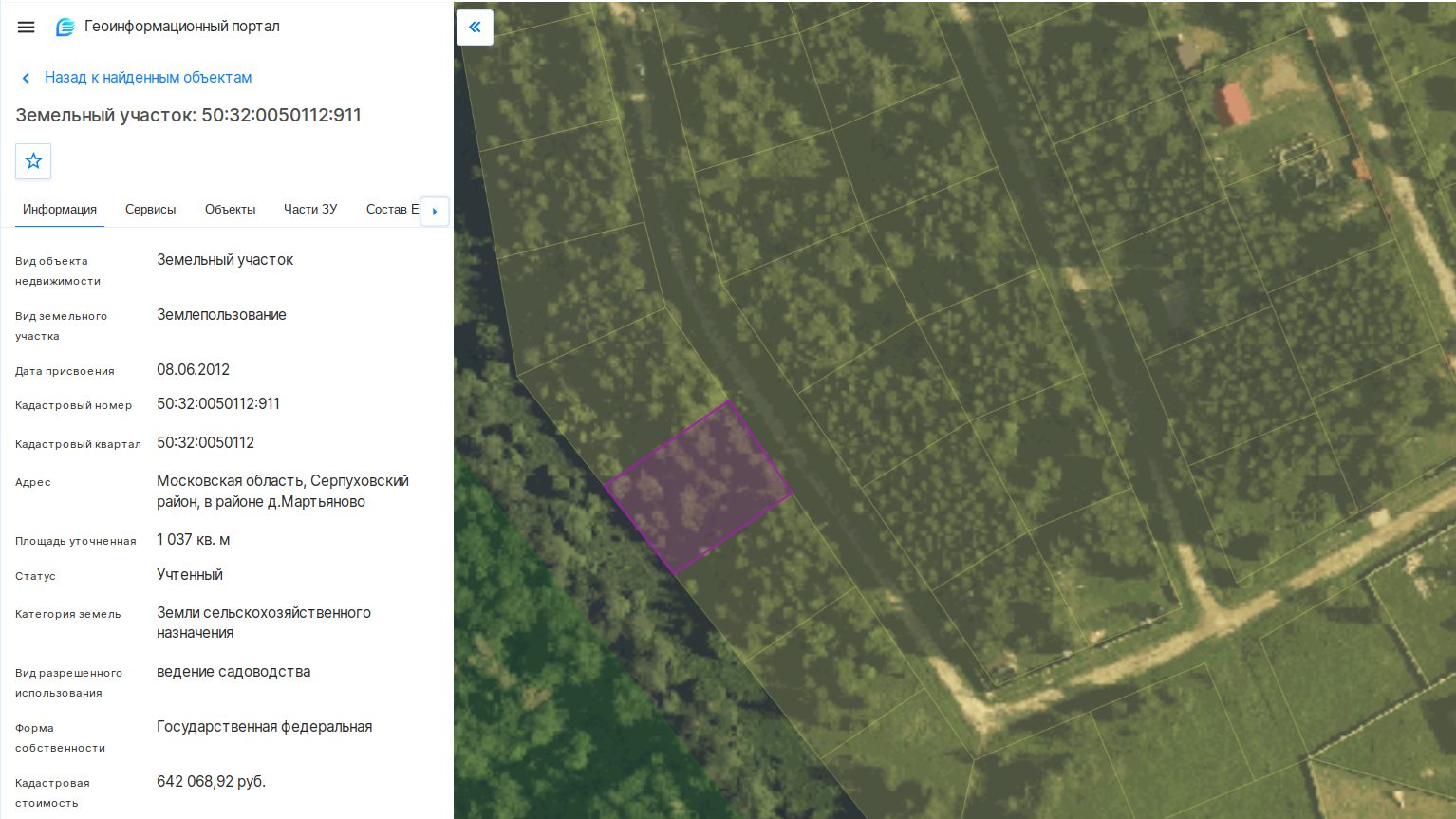Click the Площадь уточненная label
Image resolution: width=1456 pixels, height=819 pixels.
point(76,541)
